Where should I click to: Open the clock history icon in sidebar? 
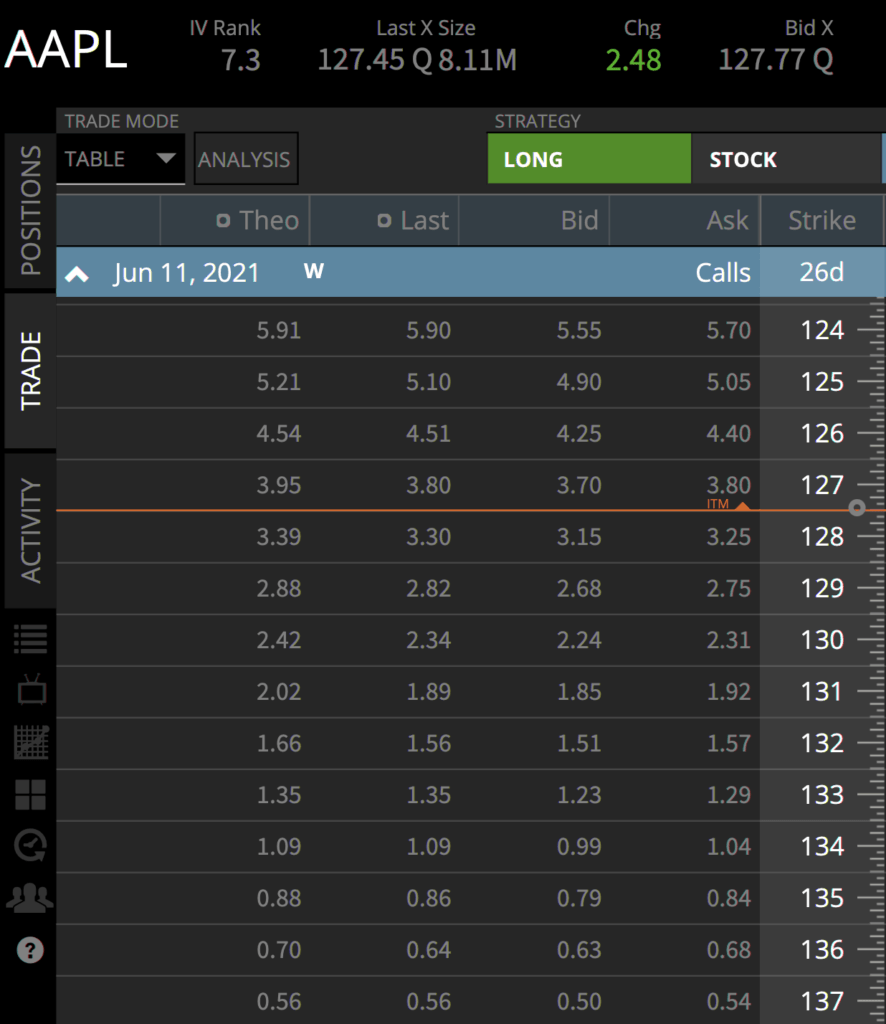coord(31,846)
